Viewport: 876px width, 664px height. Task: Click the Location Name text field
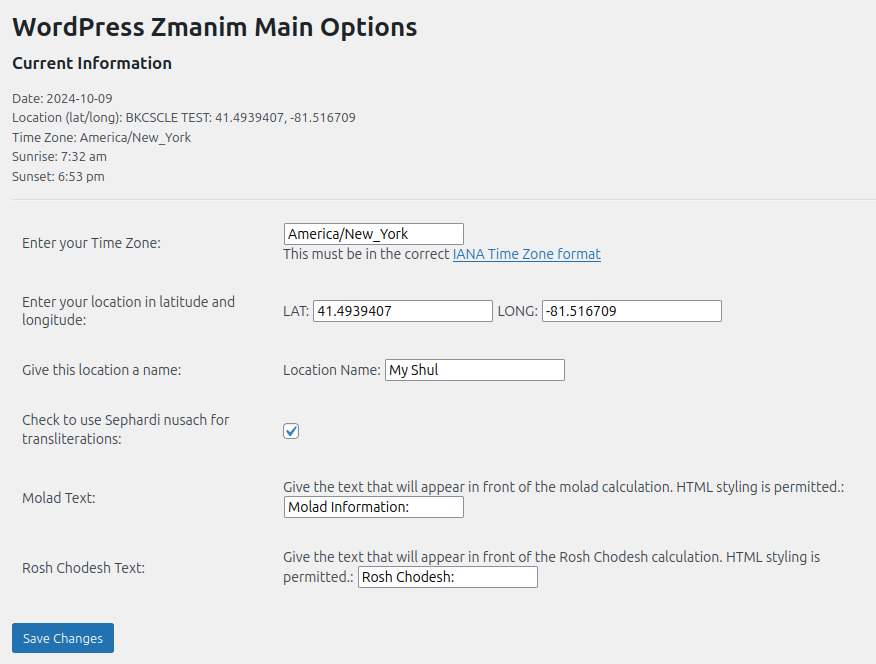pos(474,369)
